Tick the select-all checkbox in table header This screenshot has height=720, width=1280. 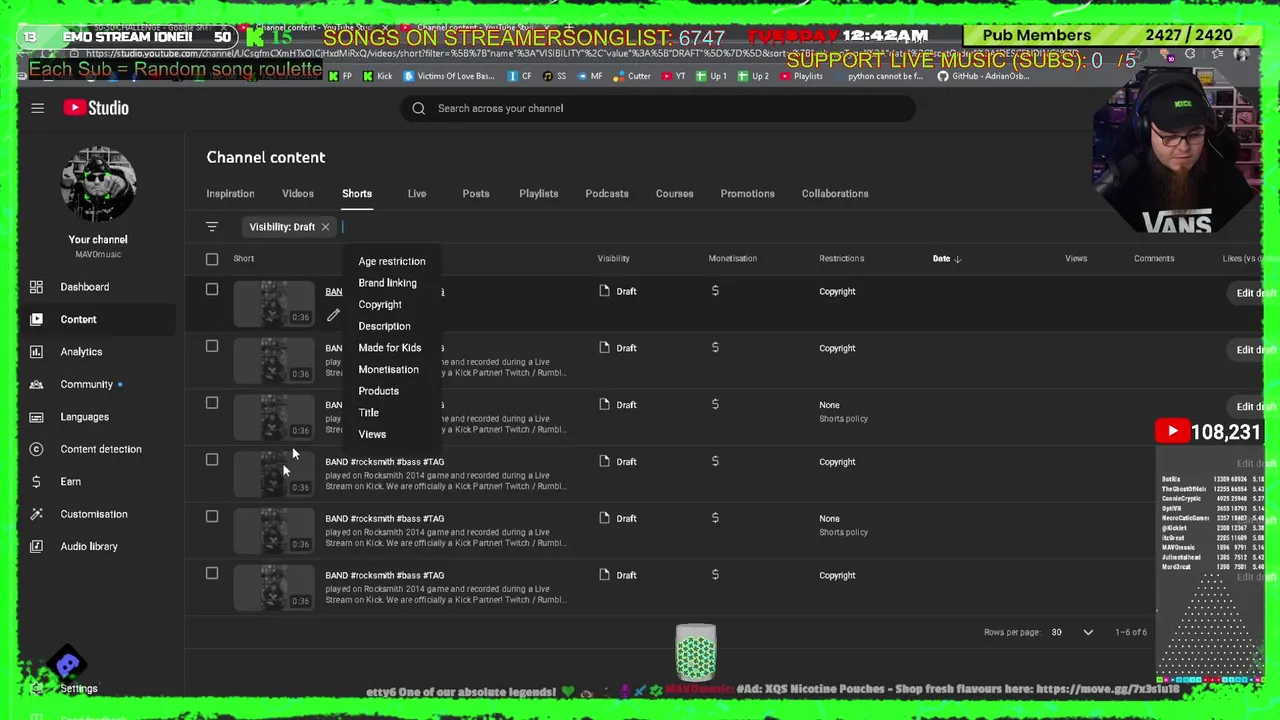click(x=212, y=259)
